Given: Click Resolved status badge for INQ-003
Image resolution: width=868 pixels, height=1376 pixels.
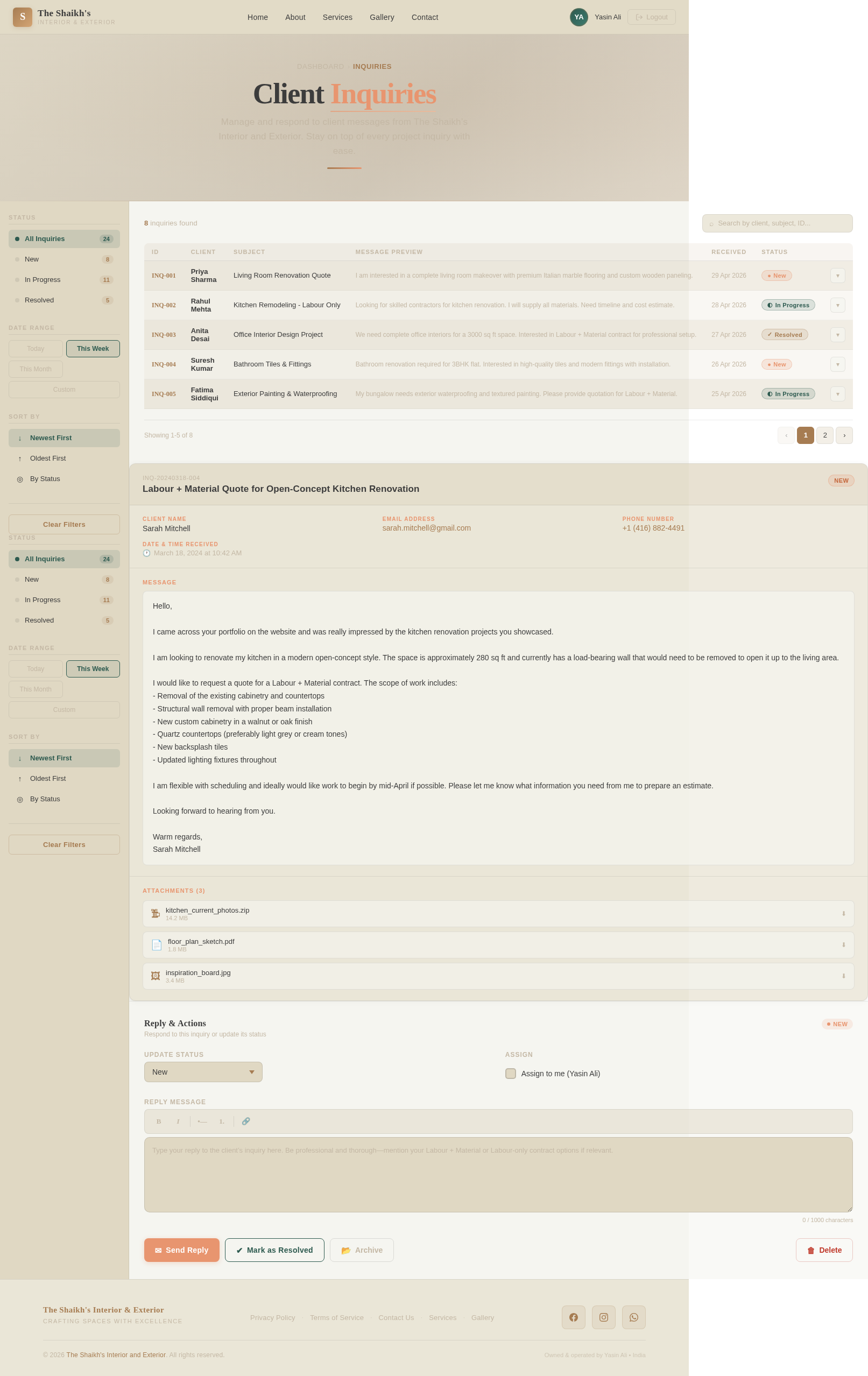Looking at the screenshot, I should [784, 335].
